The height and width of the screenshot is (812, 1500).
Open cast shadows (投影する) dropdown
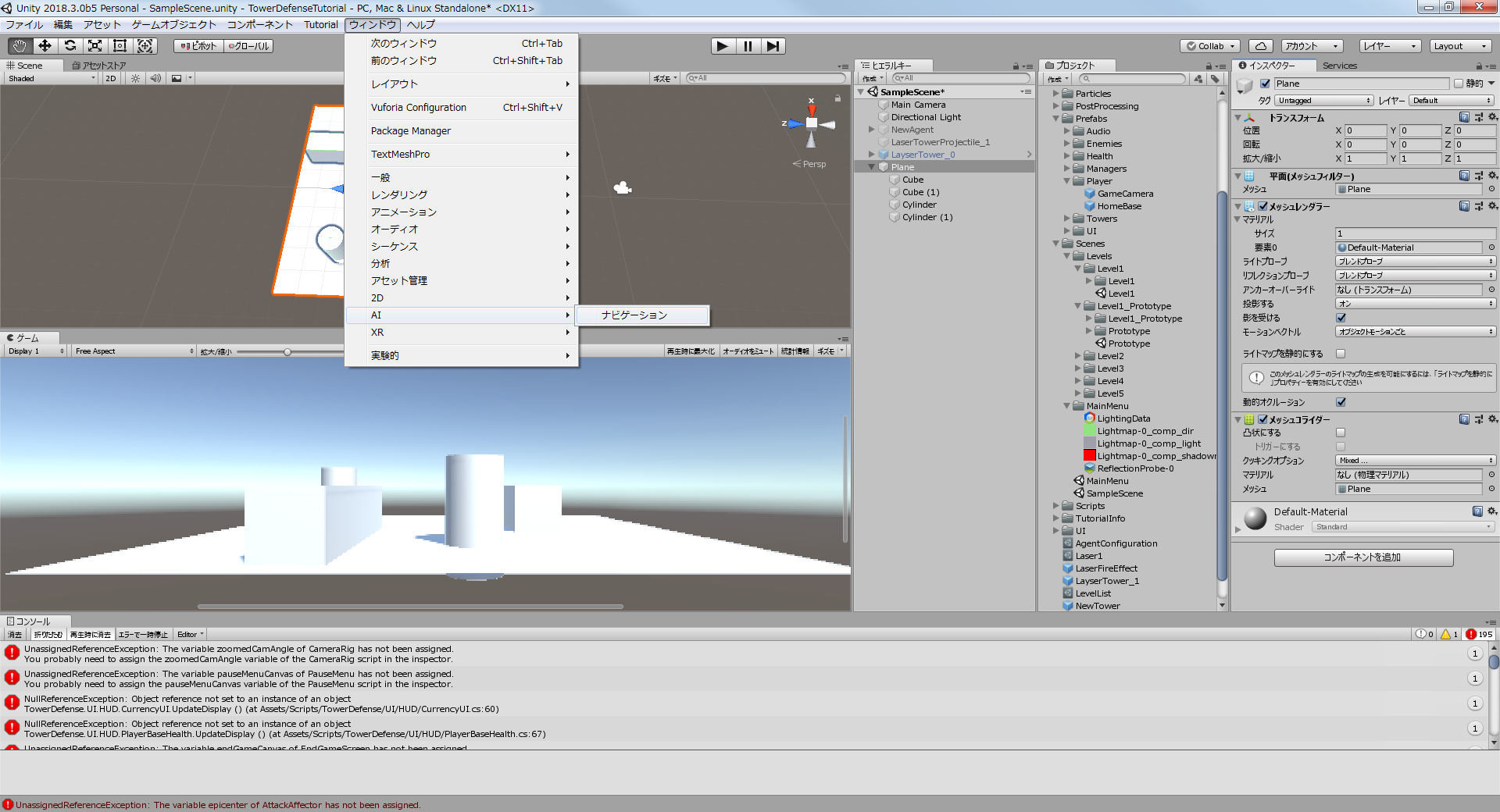tap(1415, 304)
